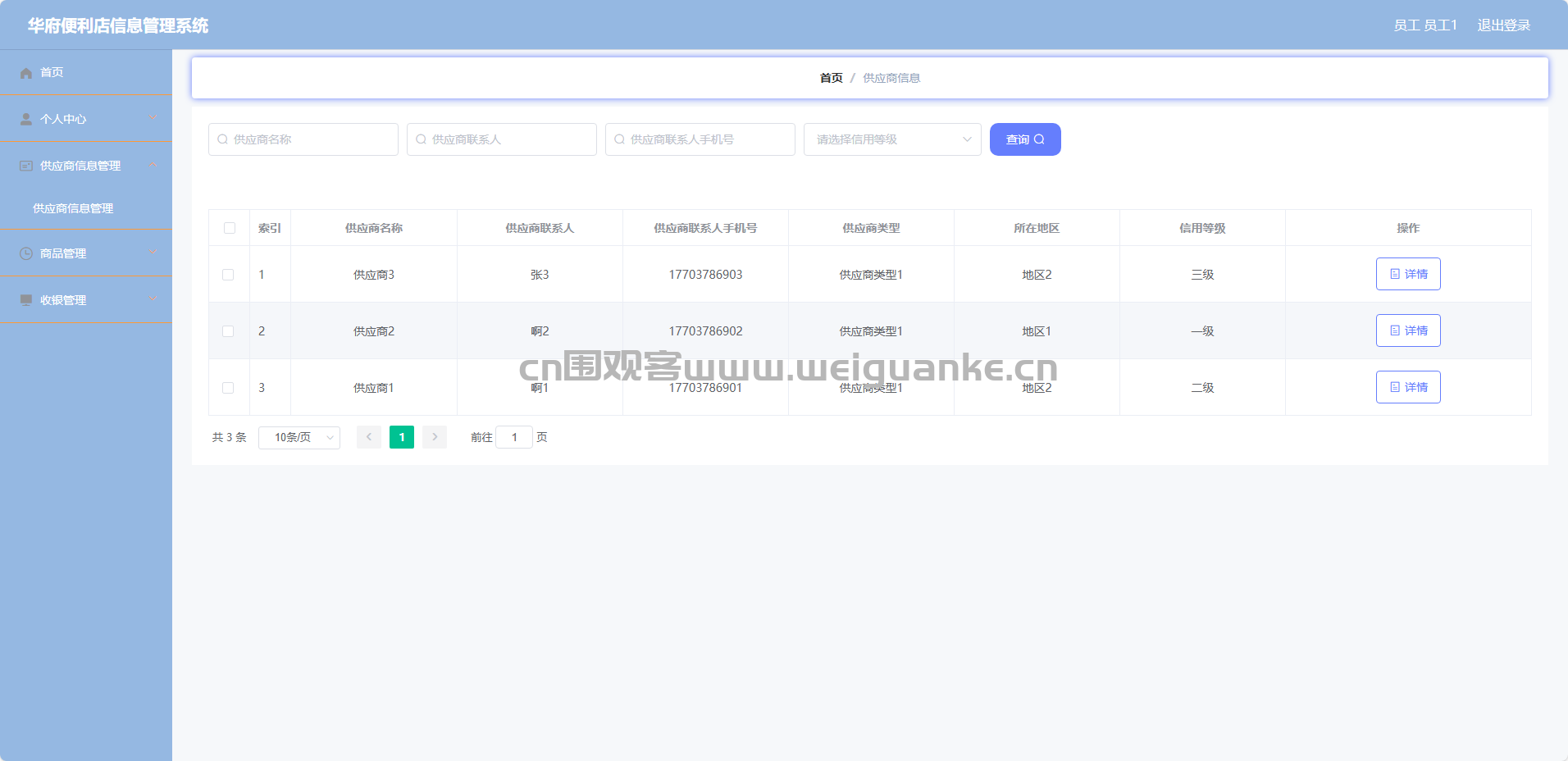Click the 供应商信息管理 sidebar icon
This screenshot has width=1568, height=761.
26,166
